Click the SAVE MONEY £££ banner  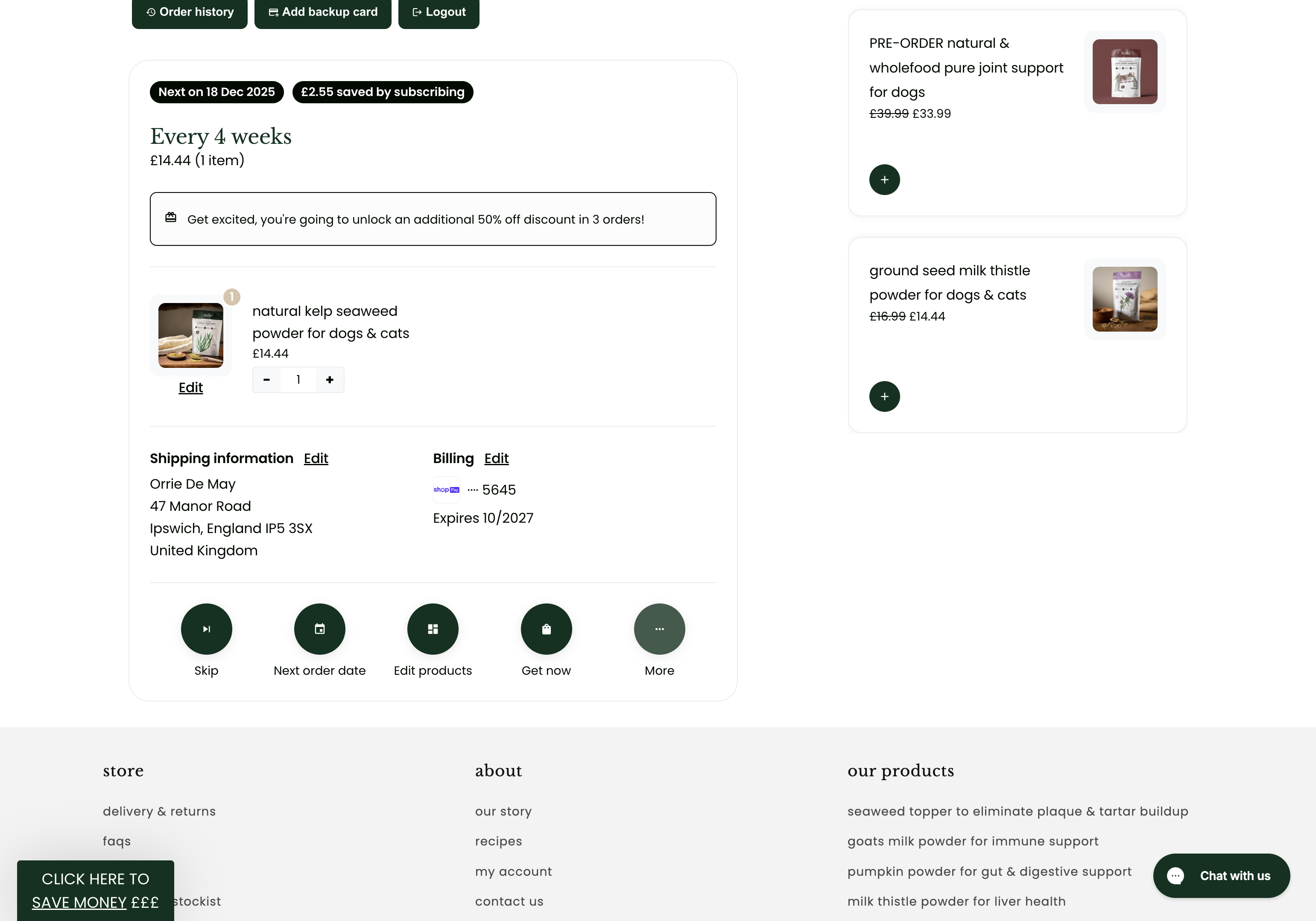click(x=96, y=891)
